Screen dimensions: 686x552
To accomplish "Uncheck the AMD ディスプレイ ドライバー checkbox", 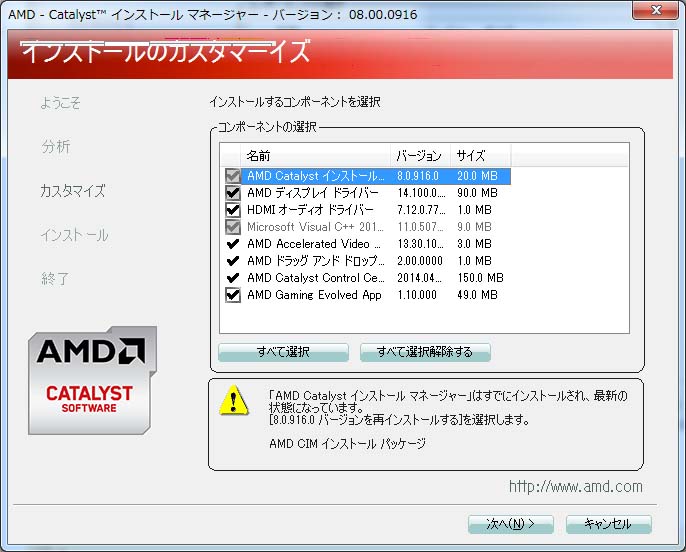I will (233, 193).
